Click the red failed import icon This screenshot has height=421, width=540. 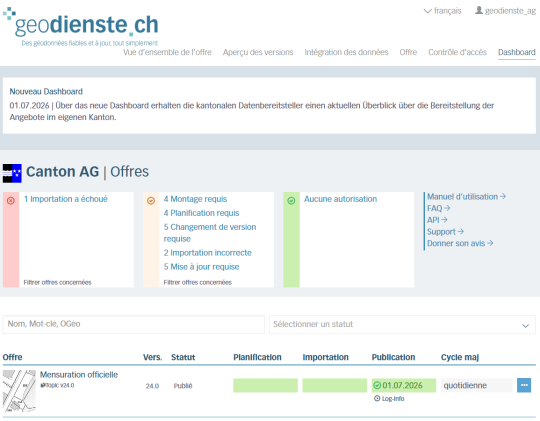point(11,201)
